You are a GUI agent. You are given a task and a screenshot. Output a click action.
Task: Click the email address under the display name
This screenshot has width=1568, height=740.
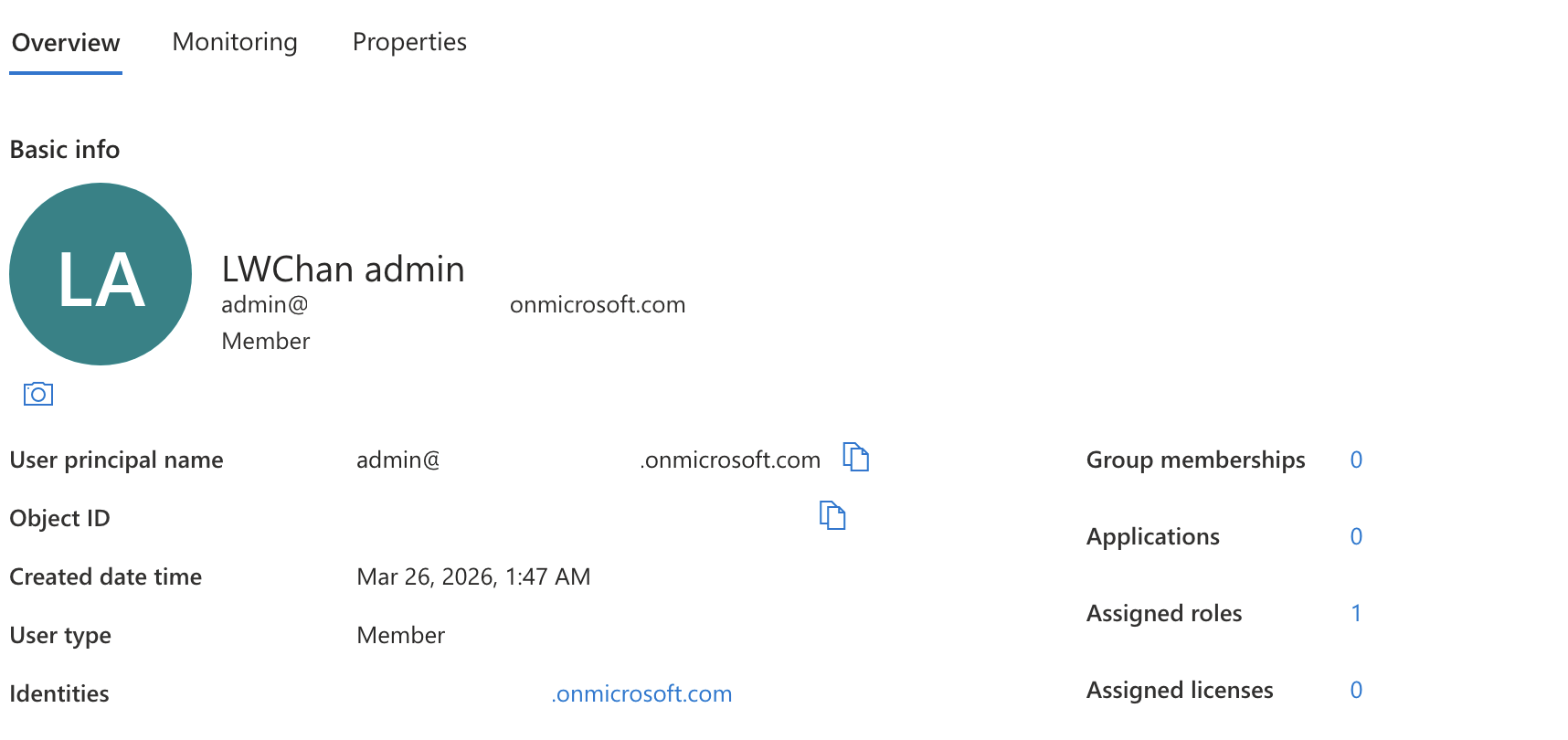tap(453, 304)
